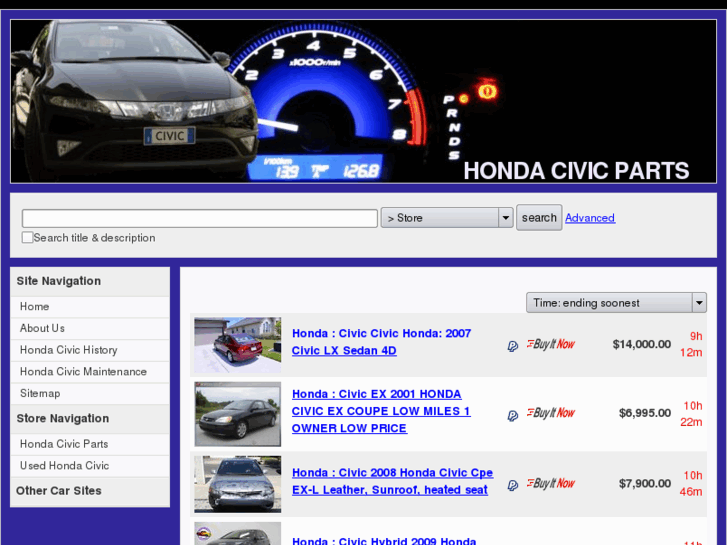The width and height of the screenshot is (727, 545).
Task: Click the Store Navigation heading
Action: (x=63, y=418)
